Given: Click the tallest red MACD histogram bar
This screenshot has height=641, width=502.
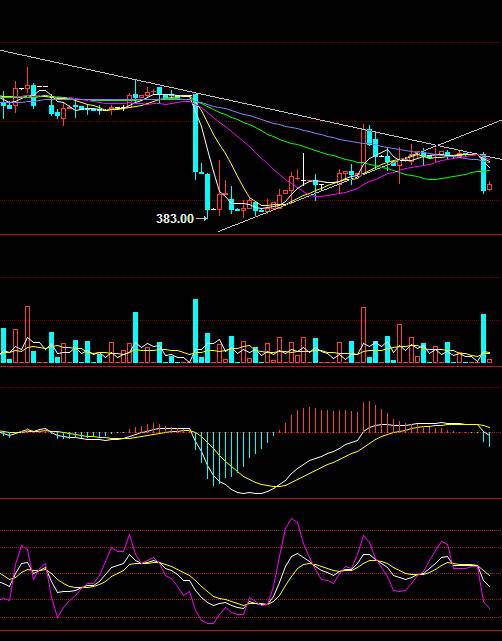Looking at the screenshot, I should point(370,417).
